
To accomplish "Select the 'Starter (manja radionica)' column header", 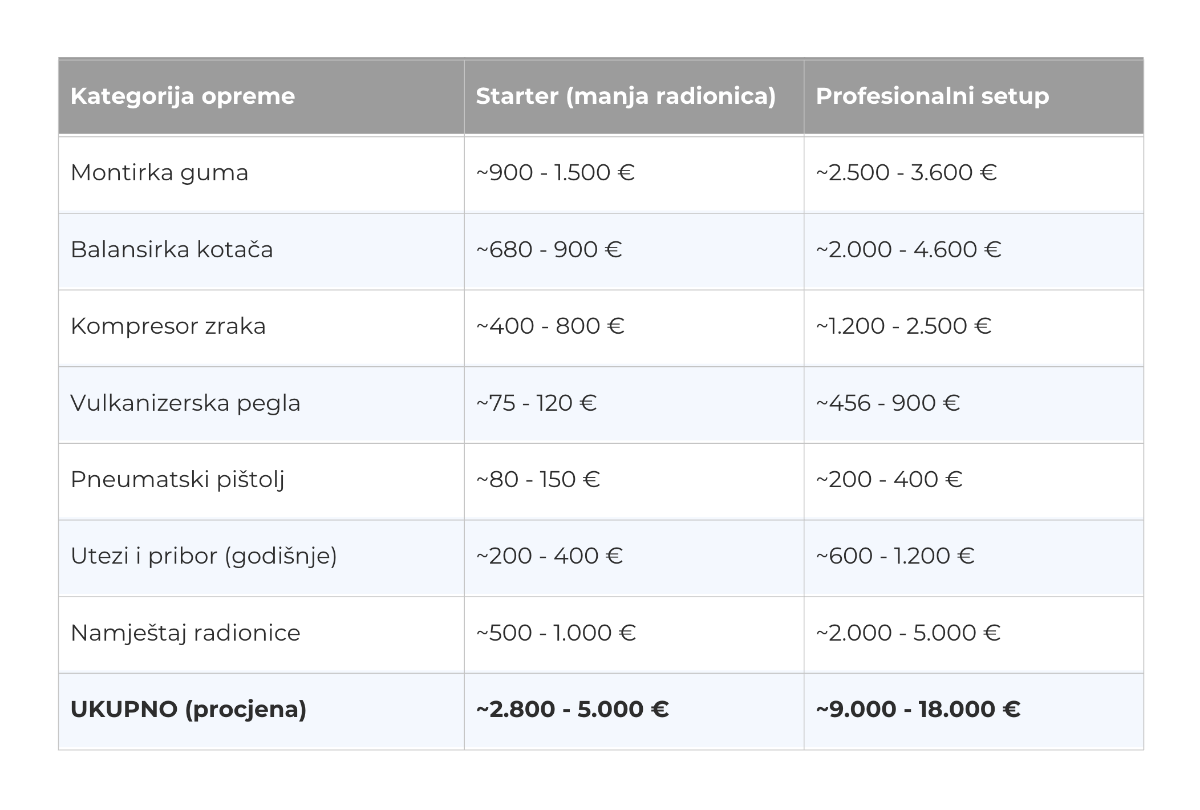I will click(x=625, y=96).
